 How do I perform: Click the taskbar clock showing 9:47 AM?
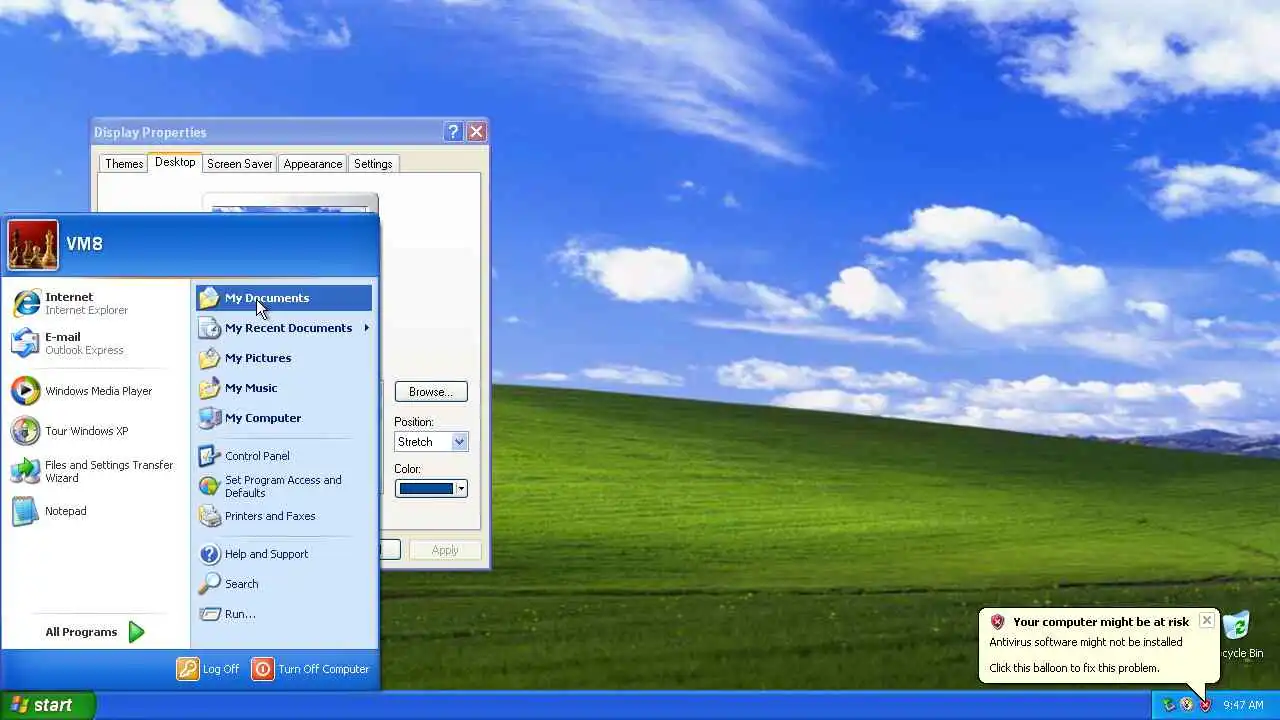1243,705
